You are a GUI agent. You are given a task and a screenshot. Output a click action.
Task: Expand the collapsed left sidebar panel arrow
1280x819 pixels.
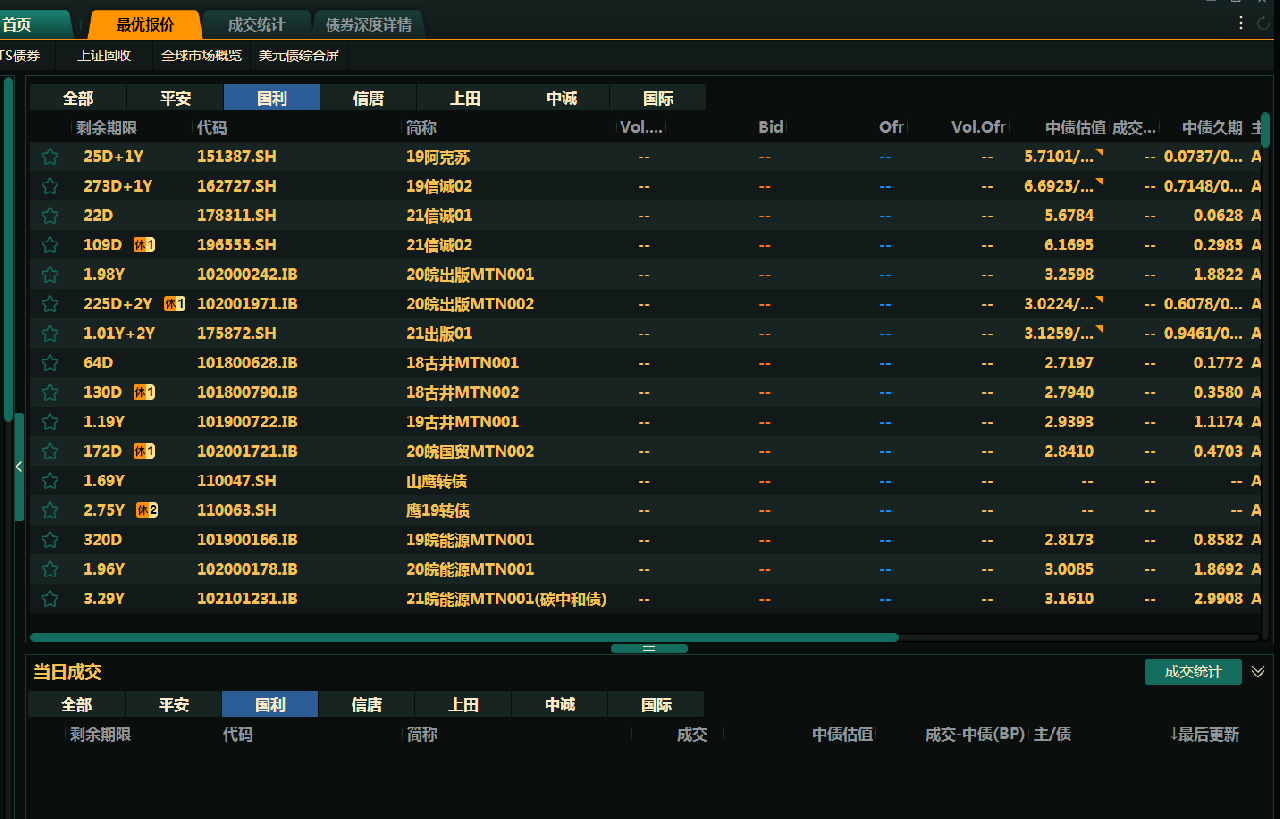tap(18, 467)
